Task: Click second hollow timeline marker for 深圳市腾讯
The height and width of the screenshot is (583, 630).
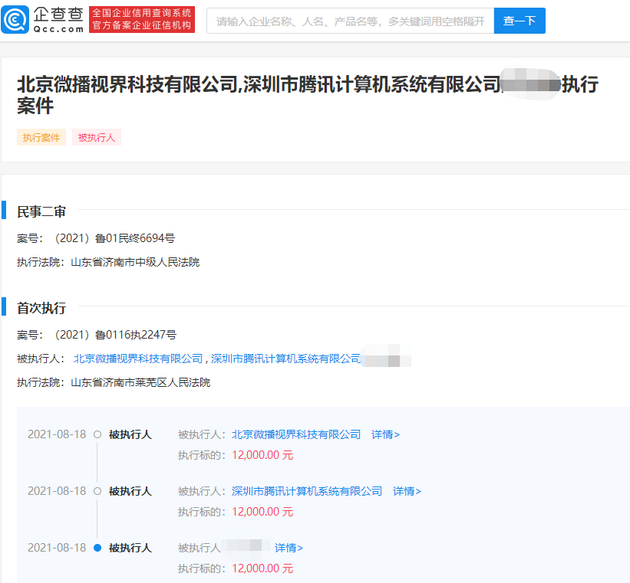Action: (97, 491)
